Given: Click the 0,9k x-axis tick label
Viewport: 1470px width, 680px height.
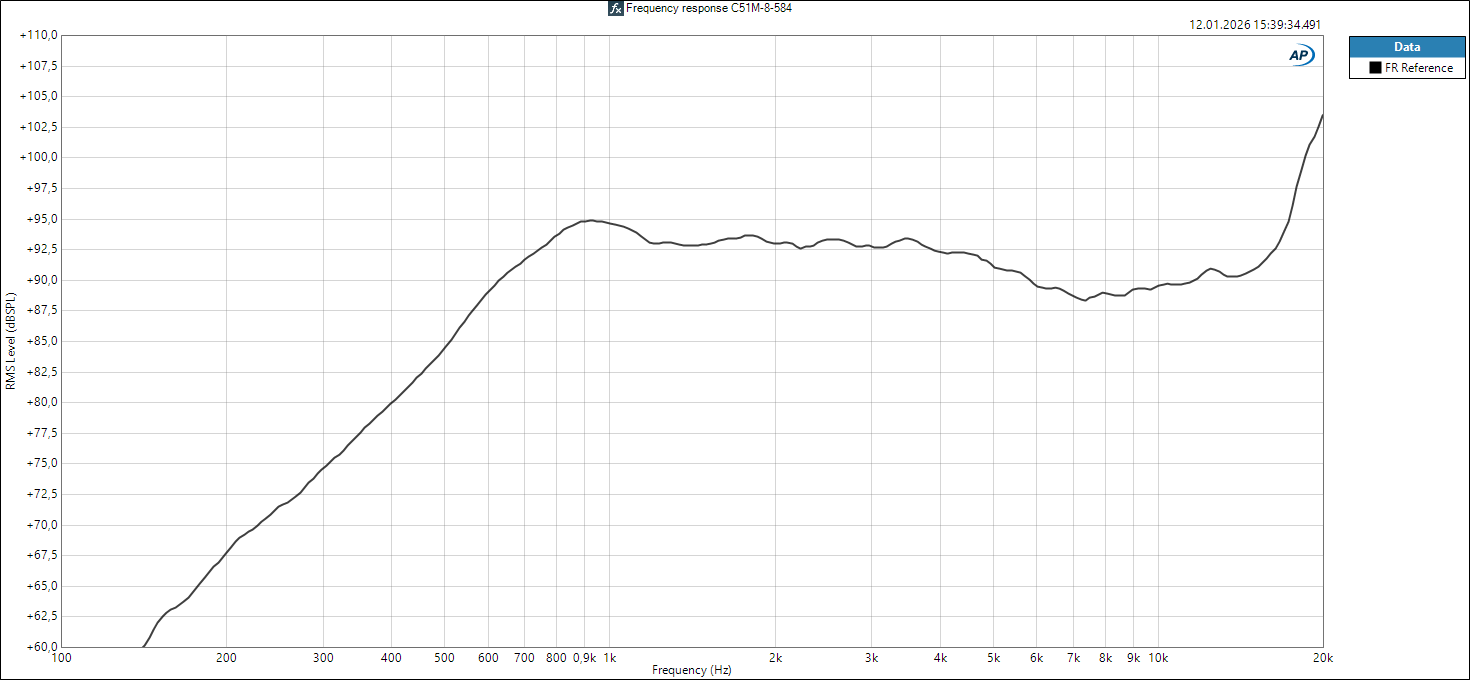Looking at the screenshot, I should [585, 658].
